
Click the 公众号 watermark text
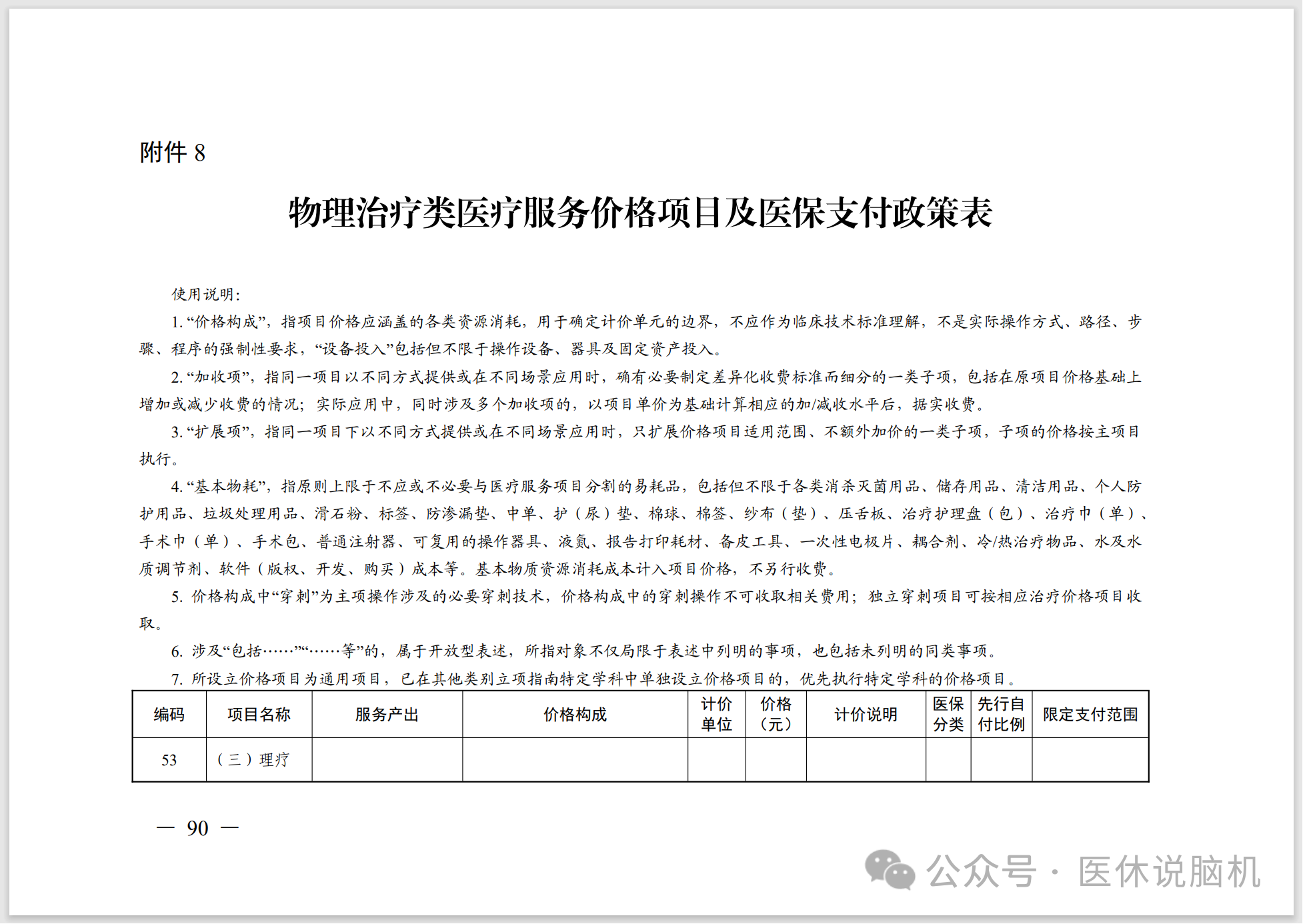tap(981, 871)
